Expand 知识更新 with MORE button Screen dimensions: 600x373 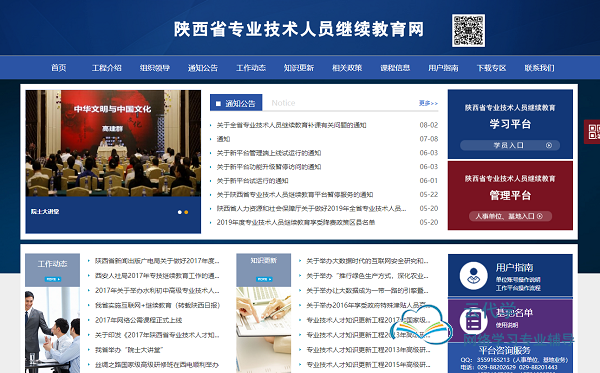click(264, 279)
